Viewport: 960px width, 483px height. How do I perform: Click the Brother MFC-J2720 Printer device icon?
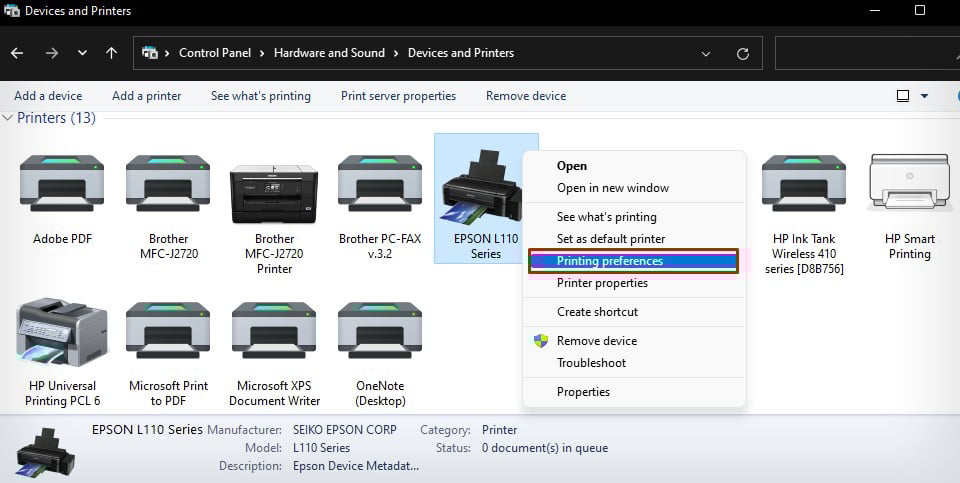point(274,190)
